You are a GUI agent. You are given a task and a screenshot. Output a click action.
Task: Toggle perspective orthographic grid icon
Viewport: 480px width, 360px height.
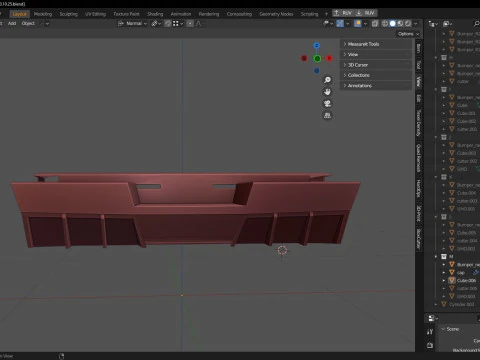click(x=327, y=115)
